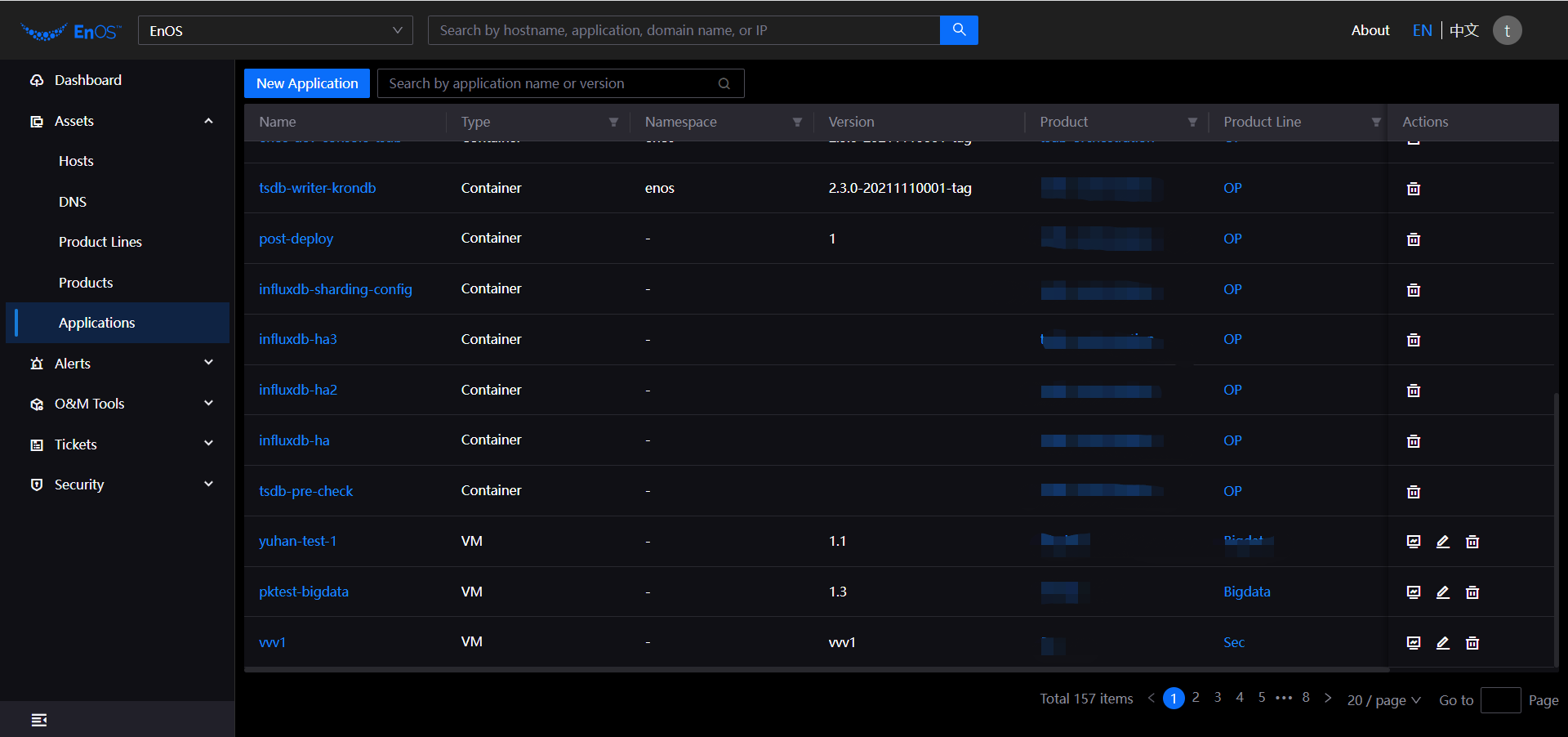Click the Go to page number box
1568x737 pixels.
[x=1500, y=700]
